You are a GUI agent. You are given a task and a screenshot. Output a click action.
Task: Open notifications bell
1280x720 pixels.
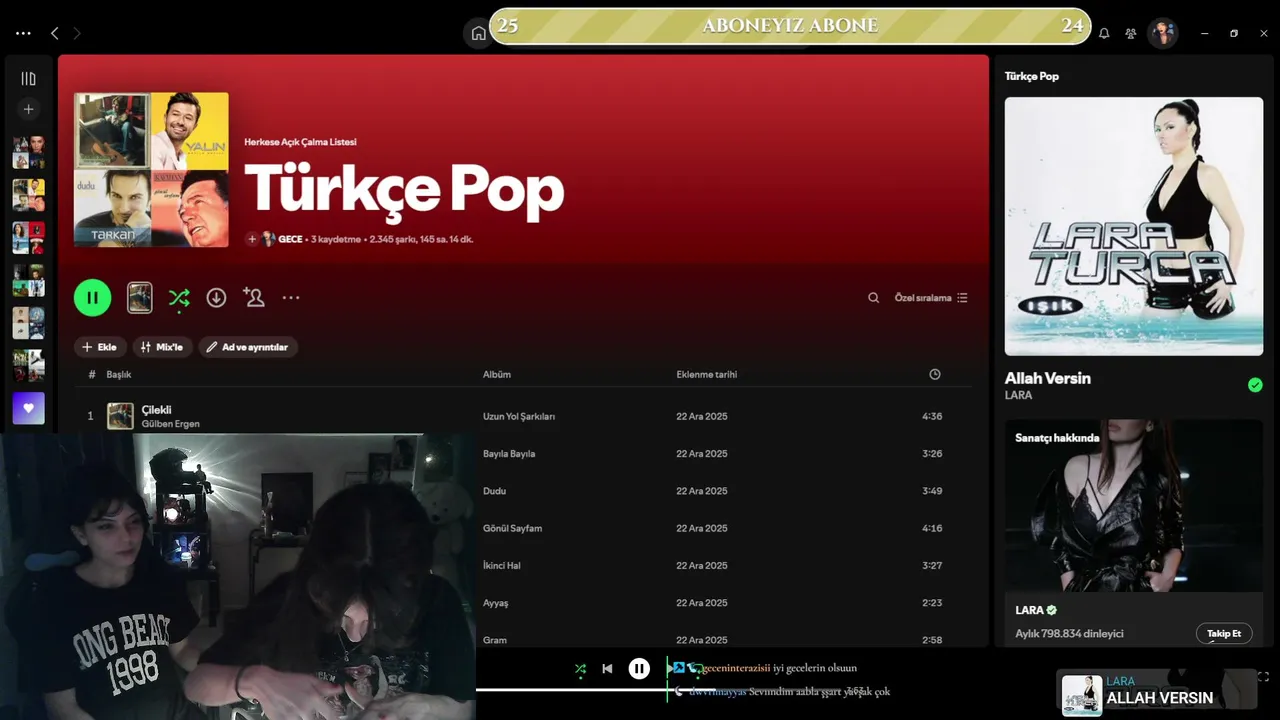click(1104, 33)
